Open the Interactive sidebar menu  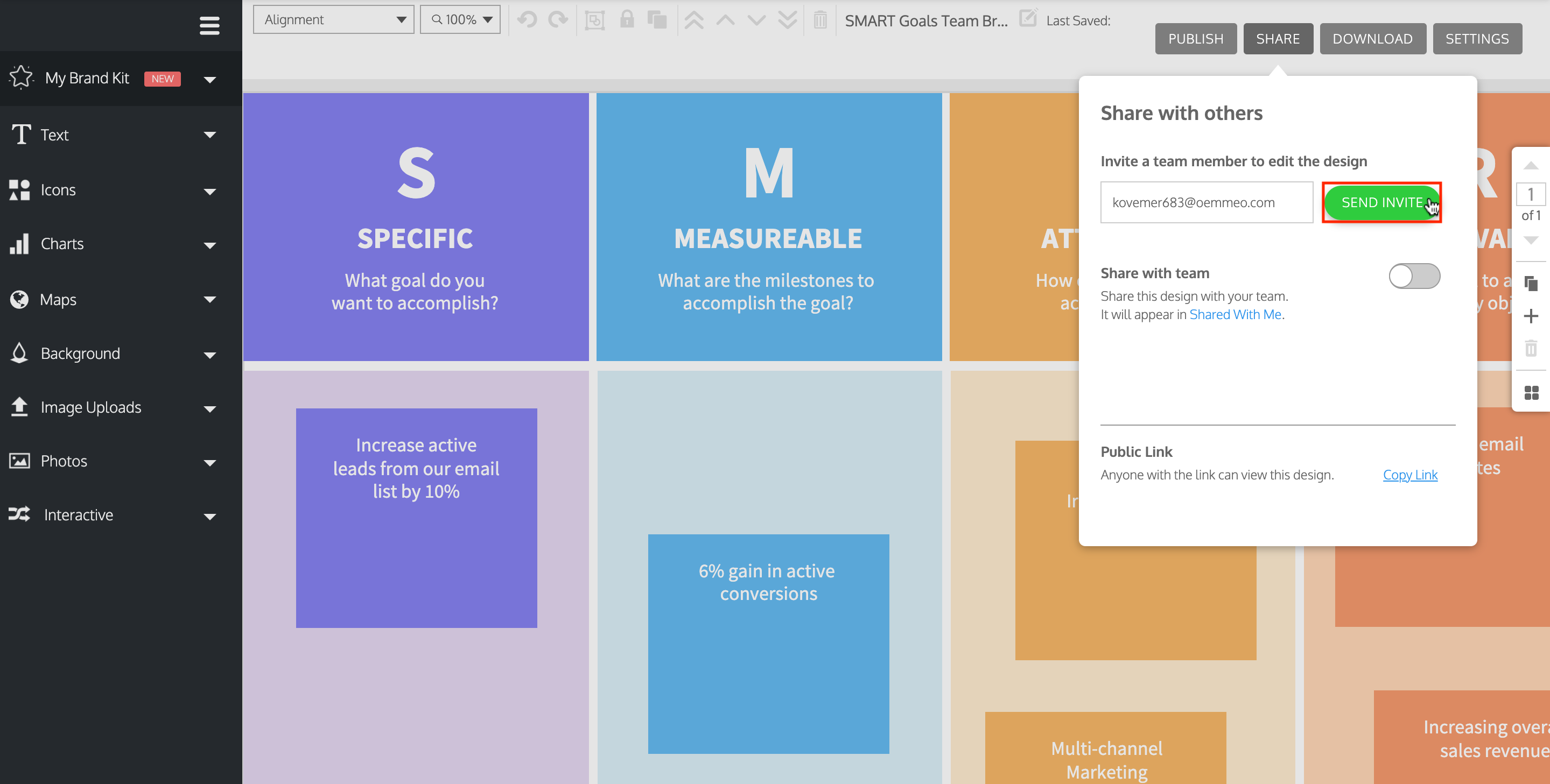click(x=121, y=514)
